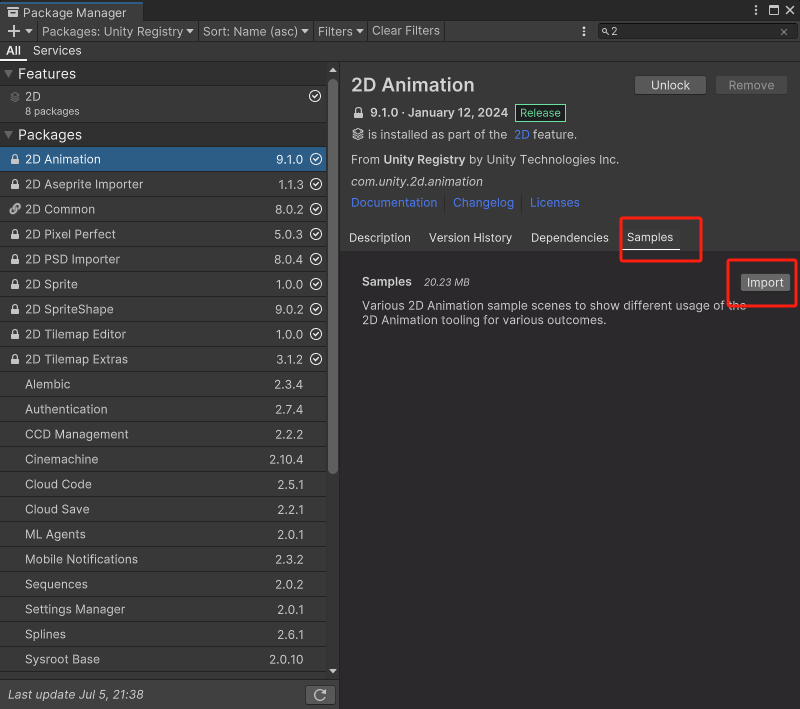Click installed checkmark on 2D Aseprite Importer
This screenshot has height=709, width=800.
point(316,184)
